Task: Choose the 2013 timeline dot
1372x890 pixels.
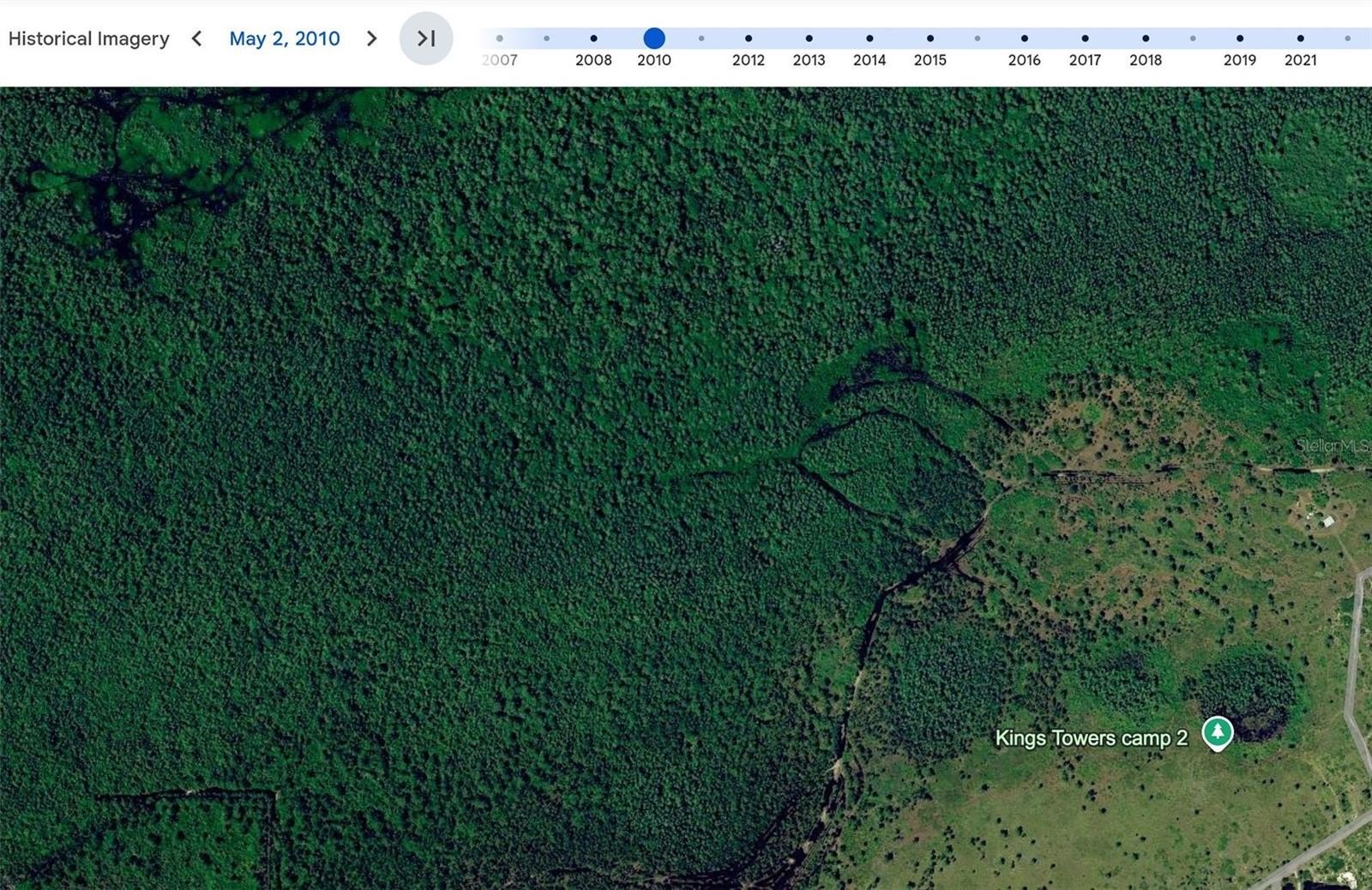Action: tap(809, 39)
